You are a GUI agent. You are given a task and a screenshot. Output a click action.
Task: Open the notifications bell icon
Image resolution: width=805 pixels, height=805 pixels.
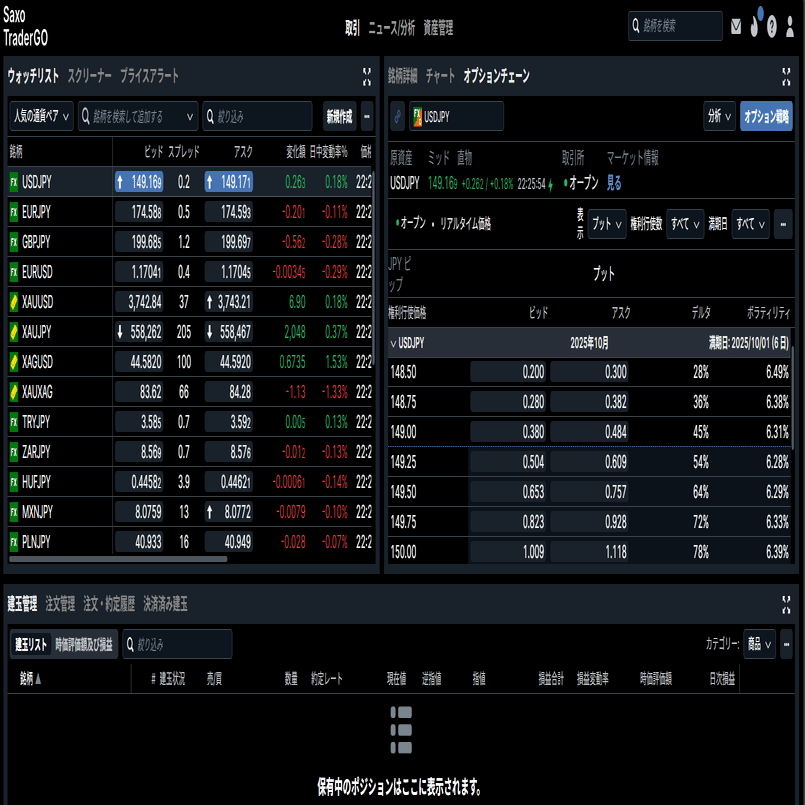(755, 25)
